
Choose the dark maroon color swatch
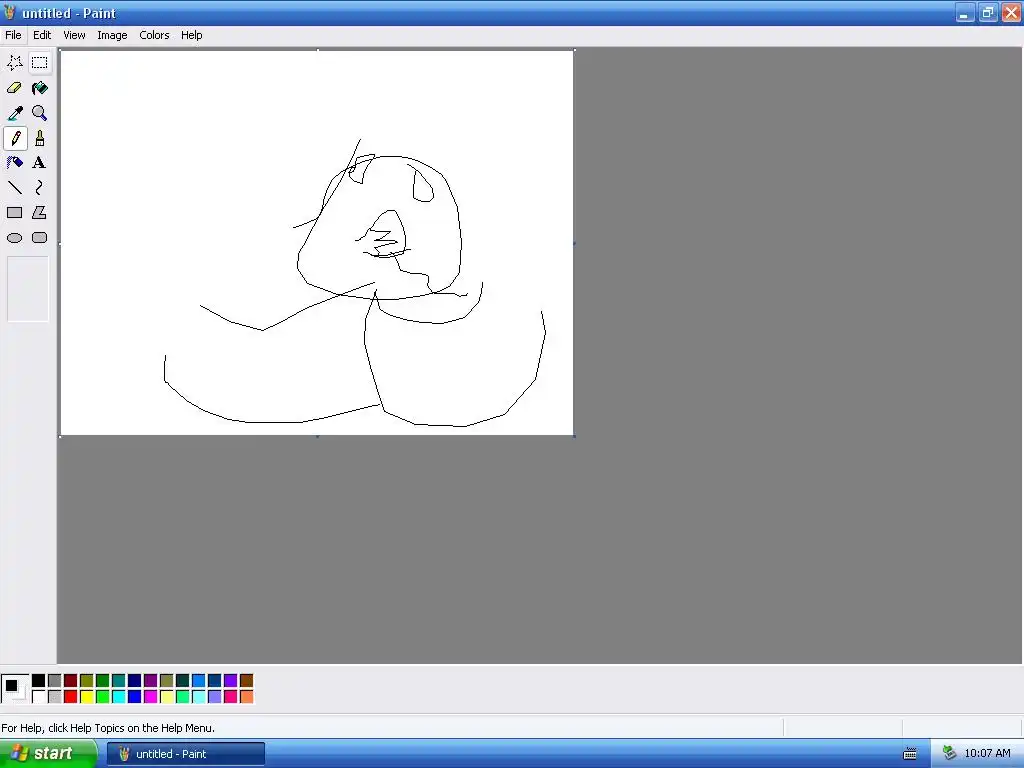coord(71,681)
